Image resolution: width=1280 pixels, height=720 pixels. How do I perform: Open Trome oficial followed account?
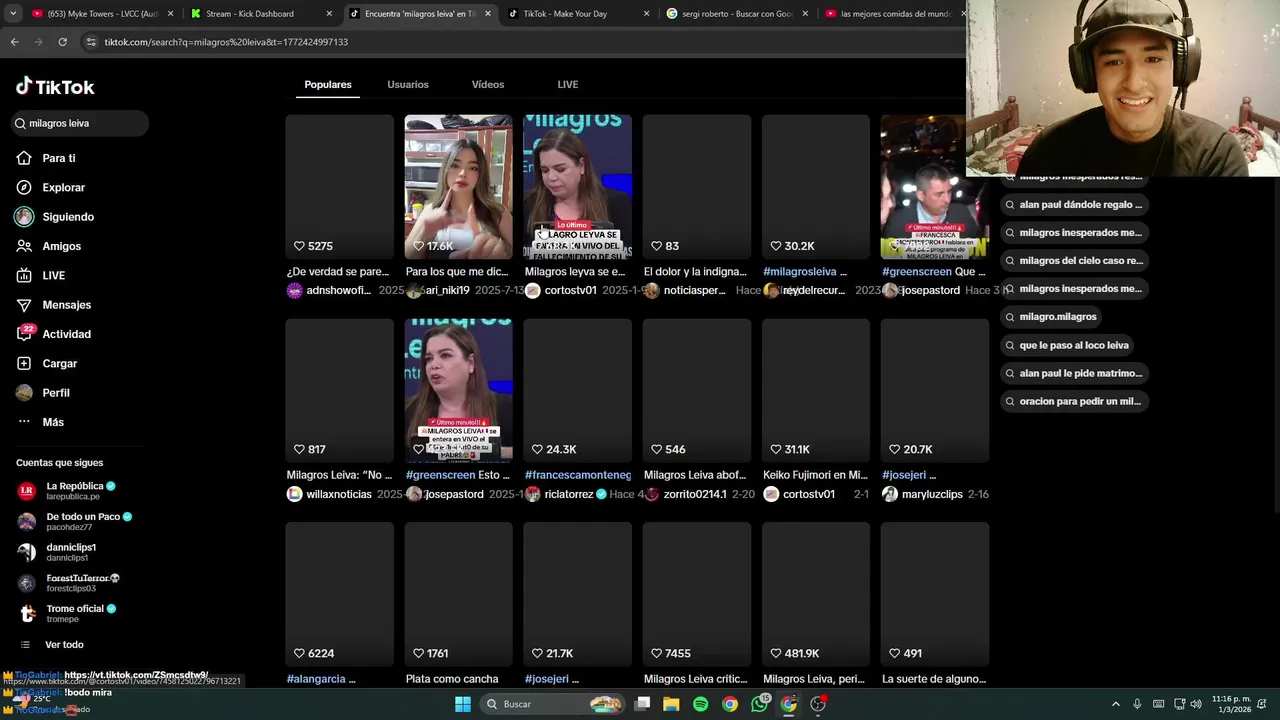coord(66,613)
